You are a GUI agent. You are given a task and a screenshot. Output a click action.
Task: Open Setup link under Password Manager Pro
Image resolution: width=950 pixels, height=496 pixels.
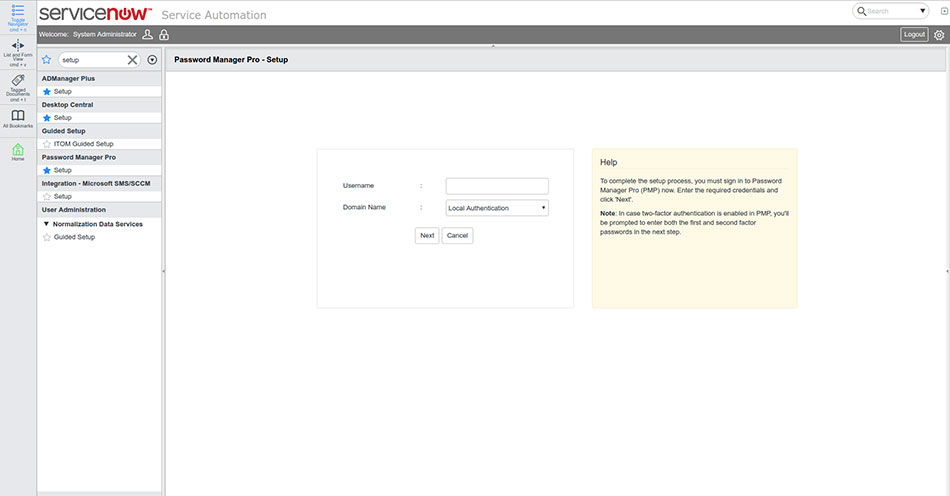point(62,170)
